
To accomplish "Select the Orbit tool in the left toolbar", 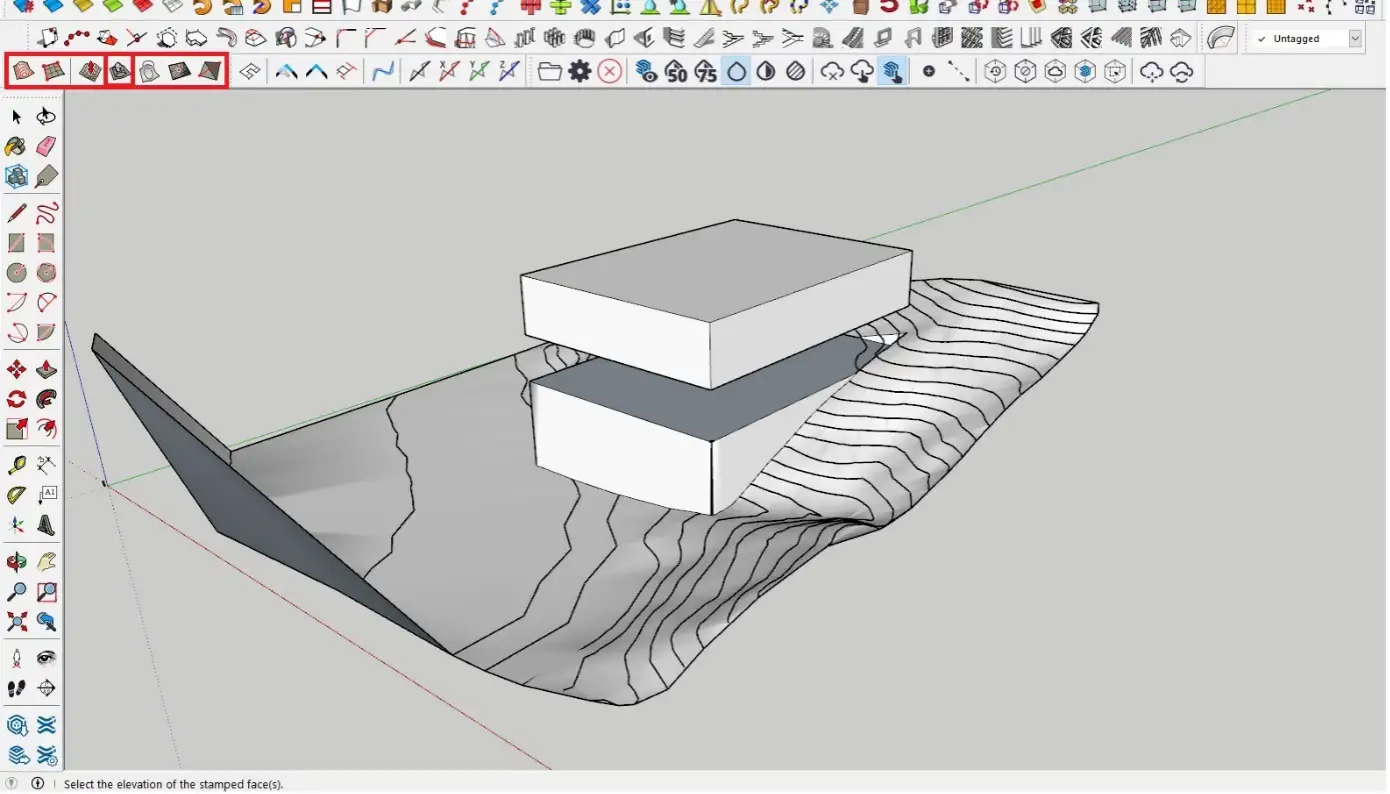I will 15,561.
